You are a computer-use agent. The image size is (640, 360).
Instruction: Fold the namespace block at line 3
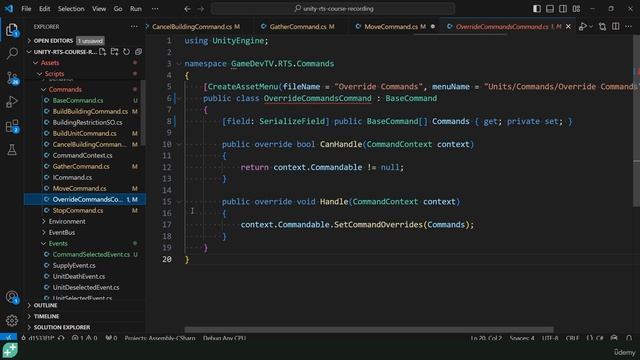point(179,64)
